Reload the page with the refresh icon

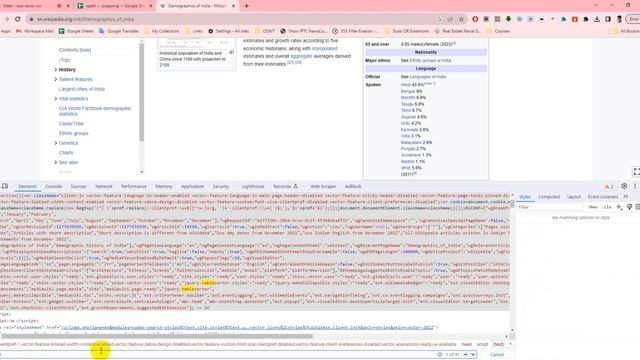pyautogui.click(x=18, y=19)
